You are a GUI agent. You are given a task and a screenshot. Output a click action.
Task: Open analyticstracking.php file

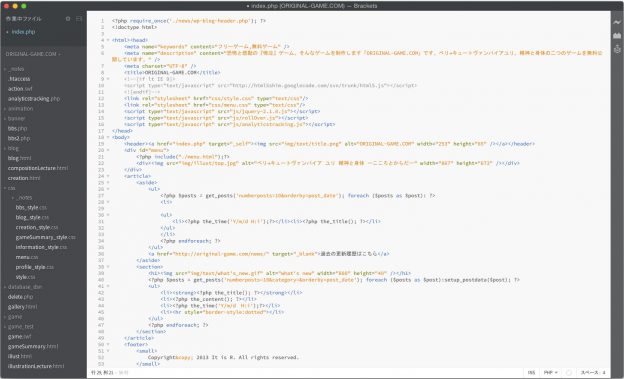point(34,99)
